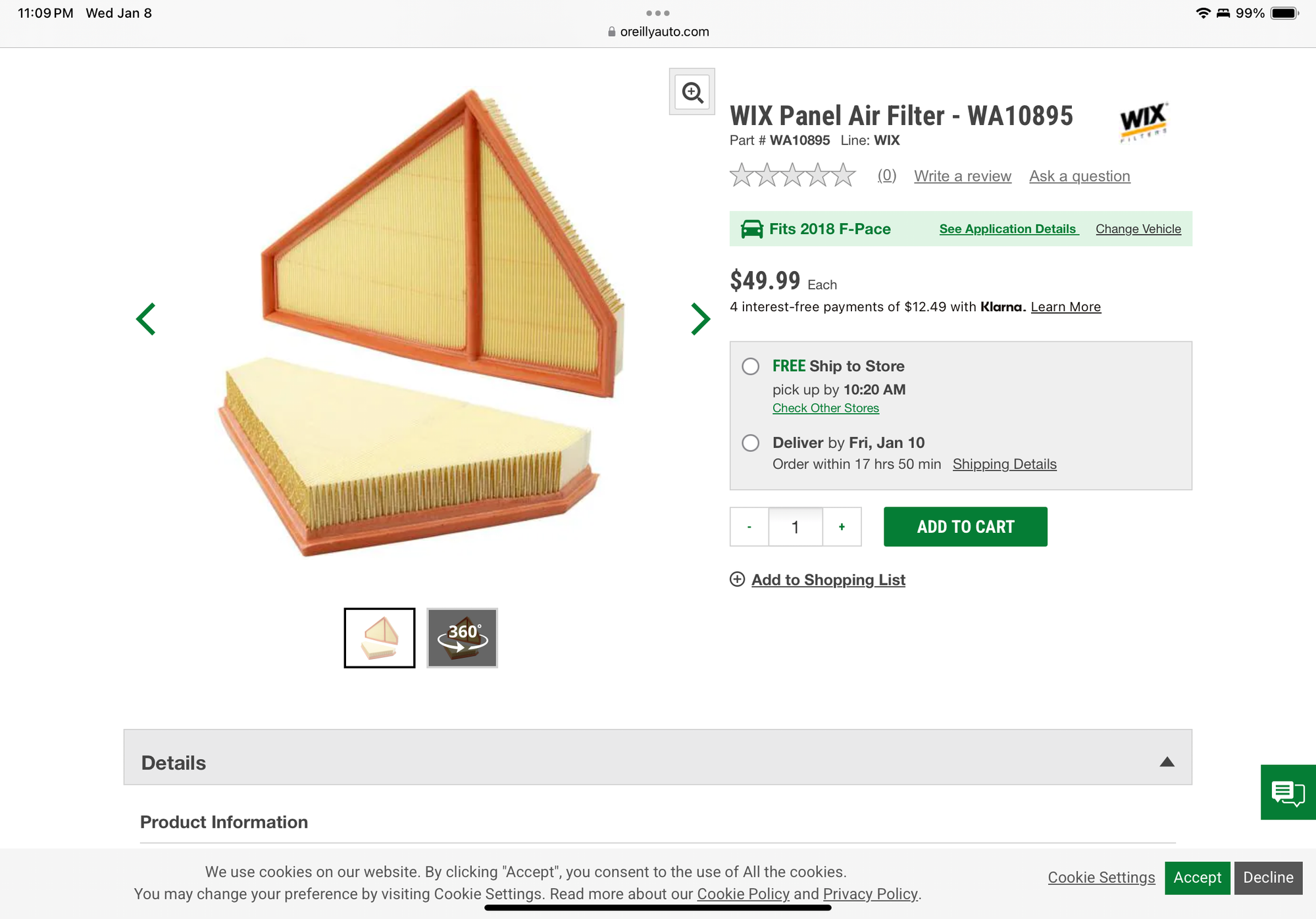Select FREE Ship to Store option
Viewport: 1316px width, 919px height.
[x=751, y=366]
